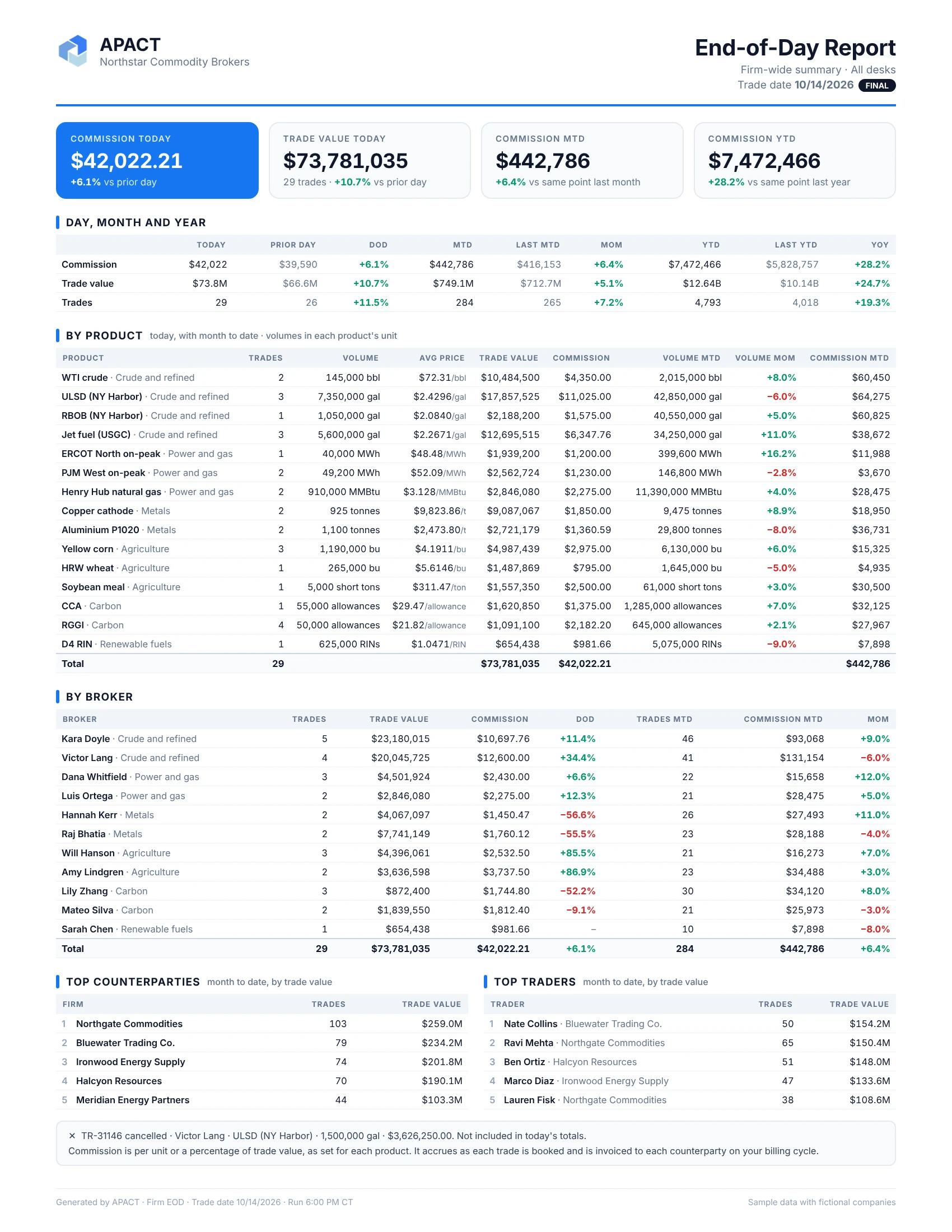Click Victor Lang DOD +34.4%

577,758
